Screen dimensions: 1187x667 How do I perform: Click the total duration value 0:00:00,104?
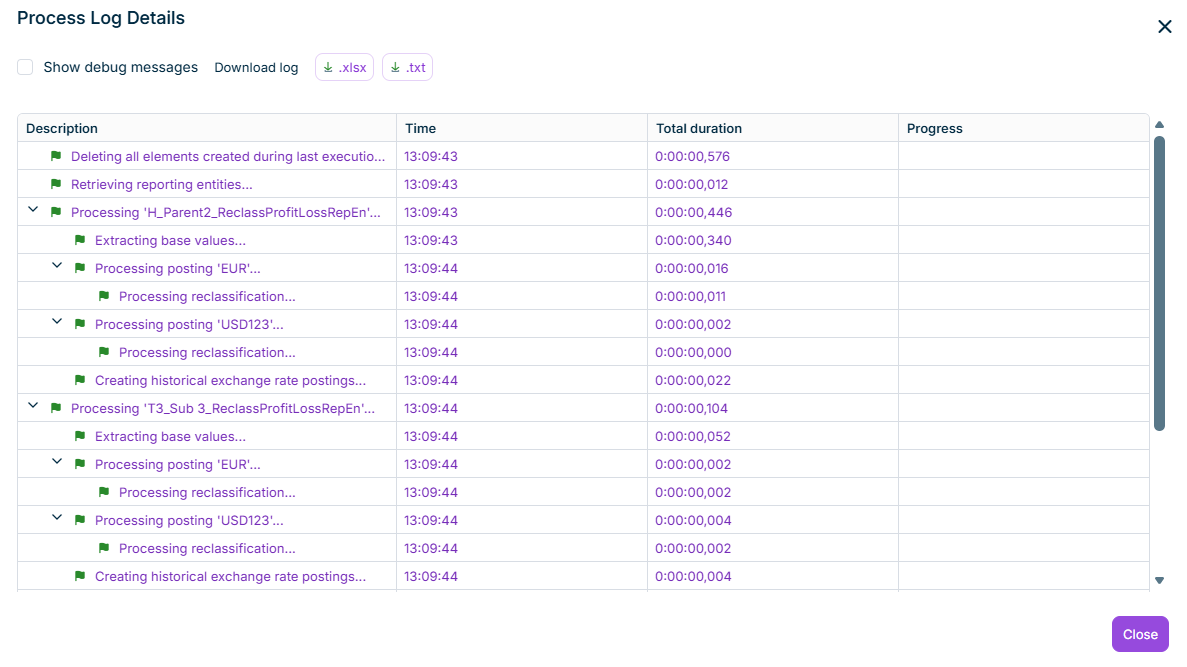tap(691, 409)
